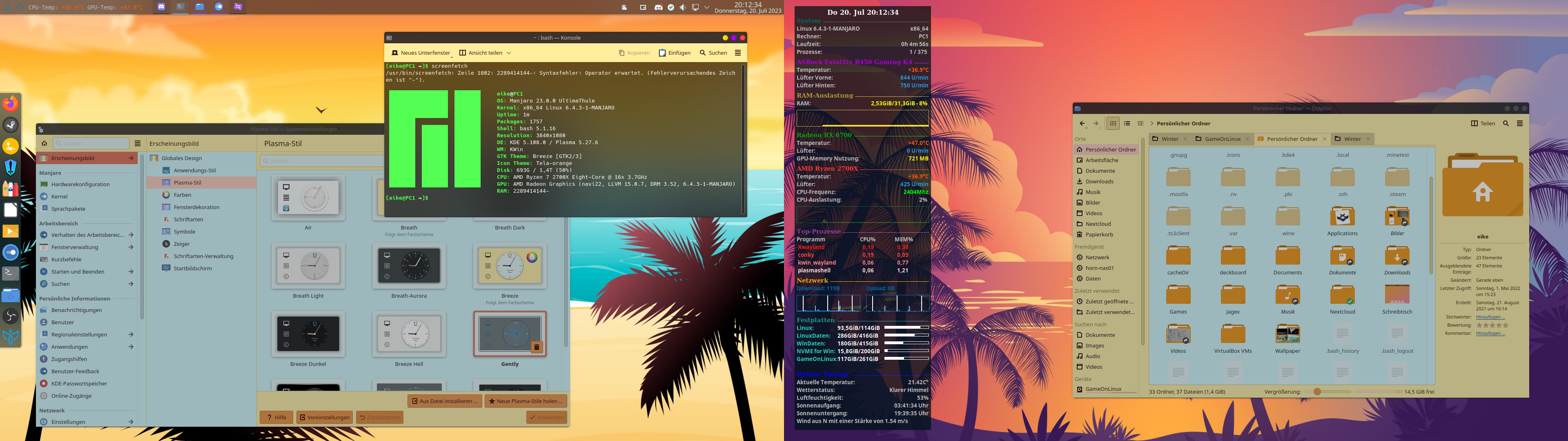Switch Dolphin to the detailed list view
Viewport: 1568px width, 441px height.
tap(1127, 123)
